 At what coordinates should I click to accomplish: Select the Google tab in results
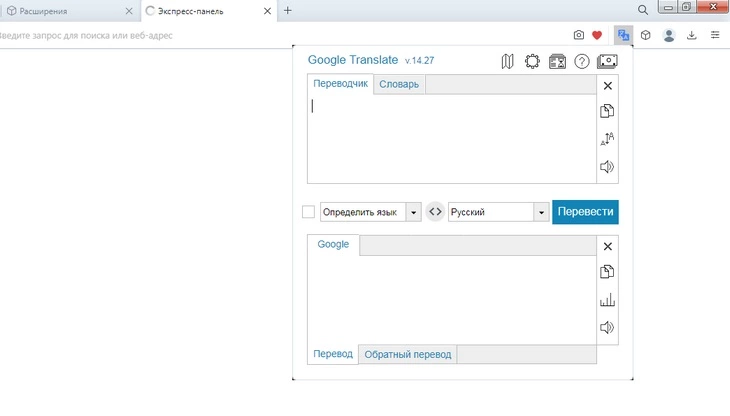333,244
